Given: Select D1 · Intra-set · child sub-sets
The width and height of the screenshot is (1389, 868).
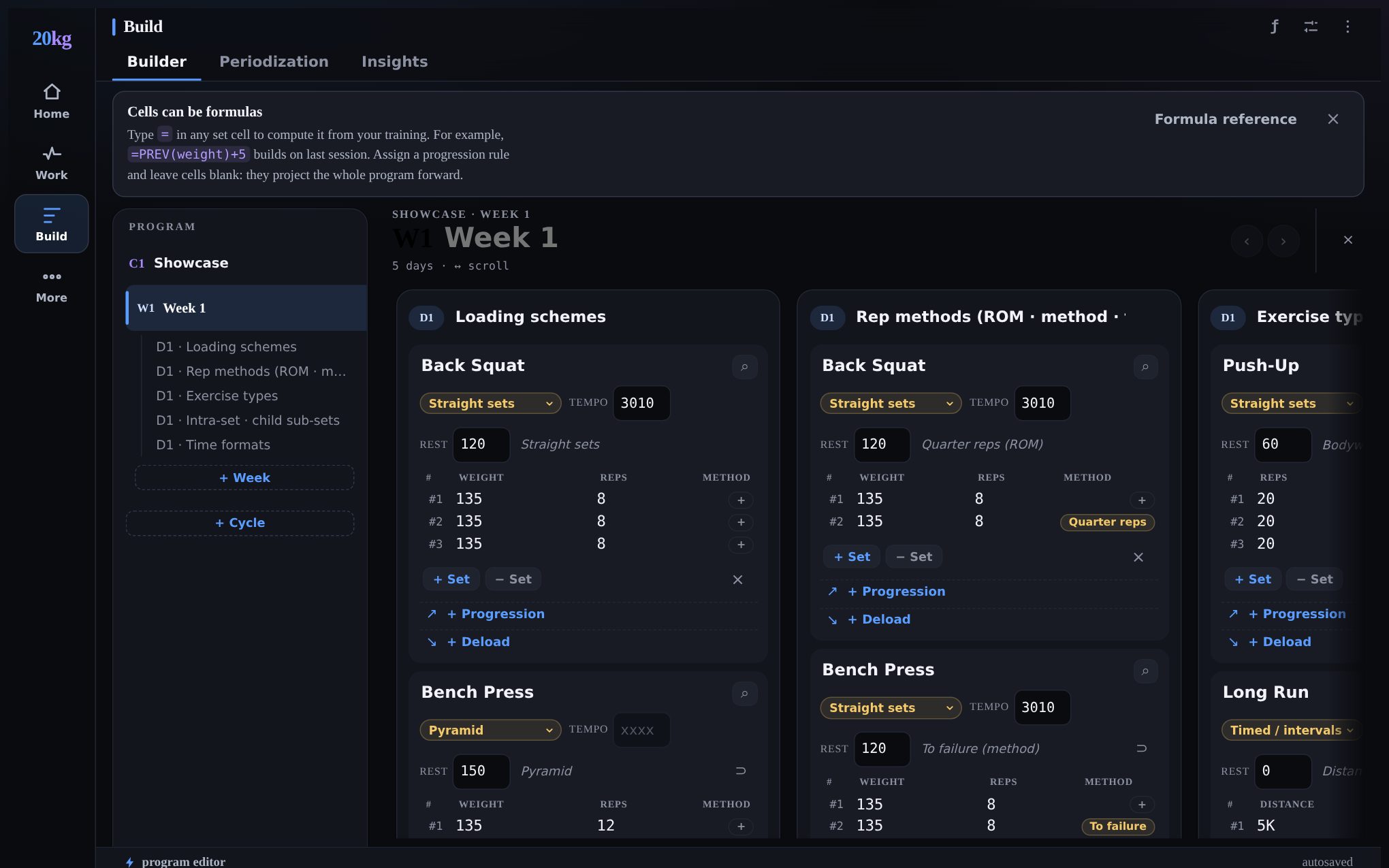Looking at the screenshot, I should coord(248,420).
